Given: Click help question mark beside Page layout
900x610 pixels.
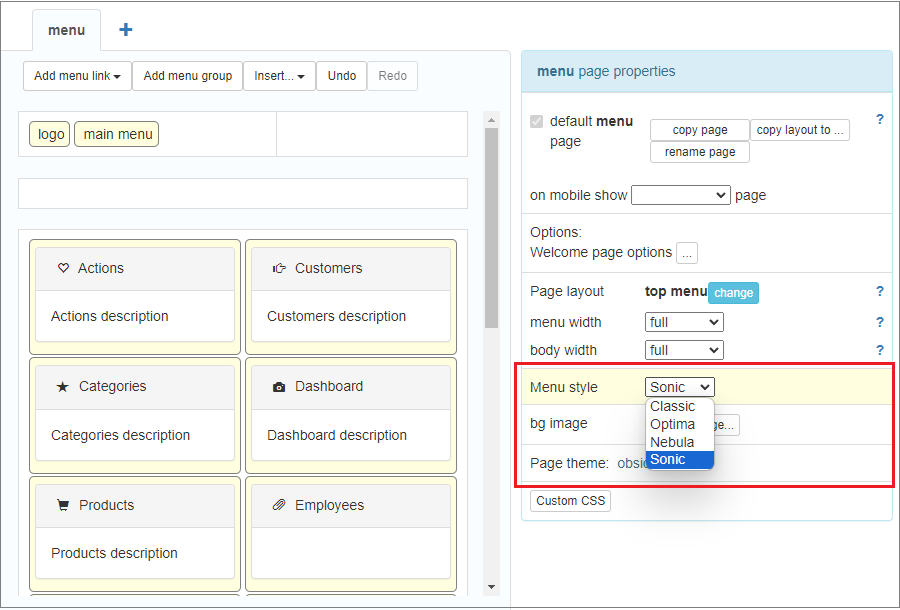Looking at the screenshot, I should click(x=880, y=292).
